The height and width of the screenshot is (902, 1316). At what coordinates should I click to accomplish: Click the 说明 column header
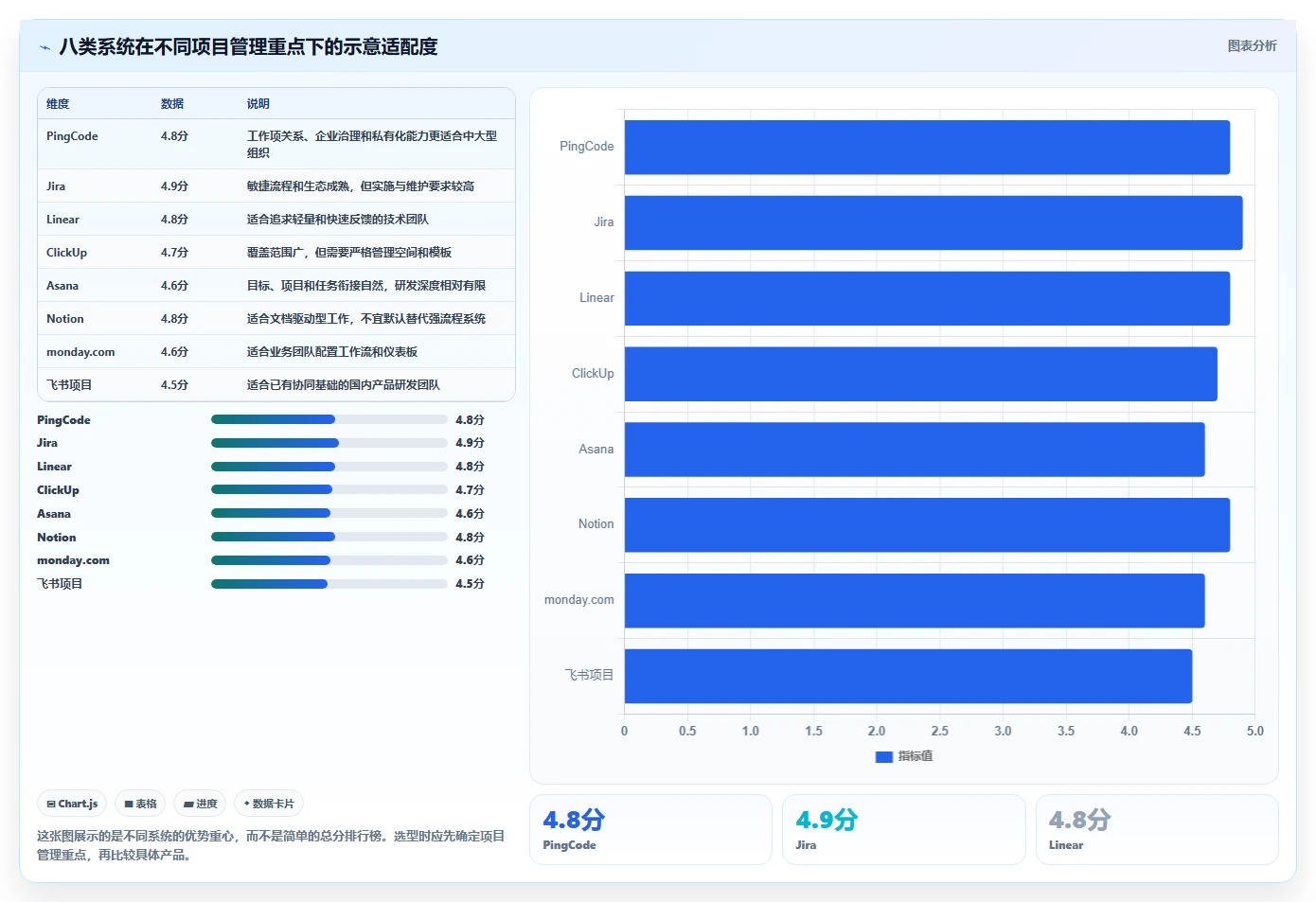(x=258, y=104)
